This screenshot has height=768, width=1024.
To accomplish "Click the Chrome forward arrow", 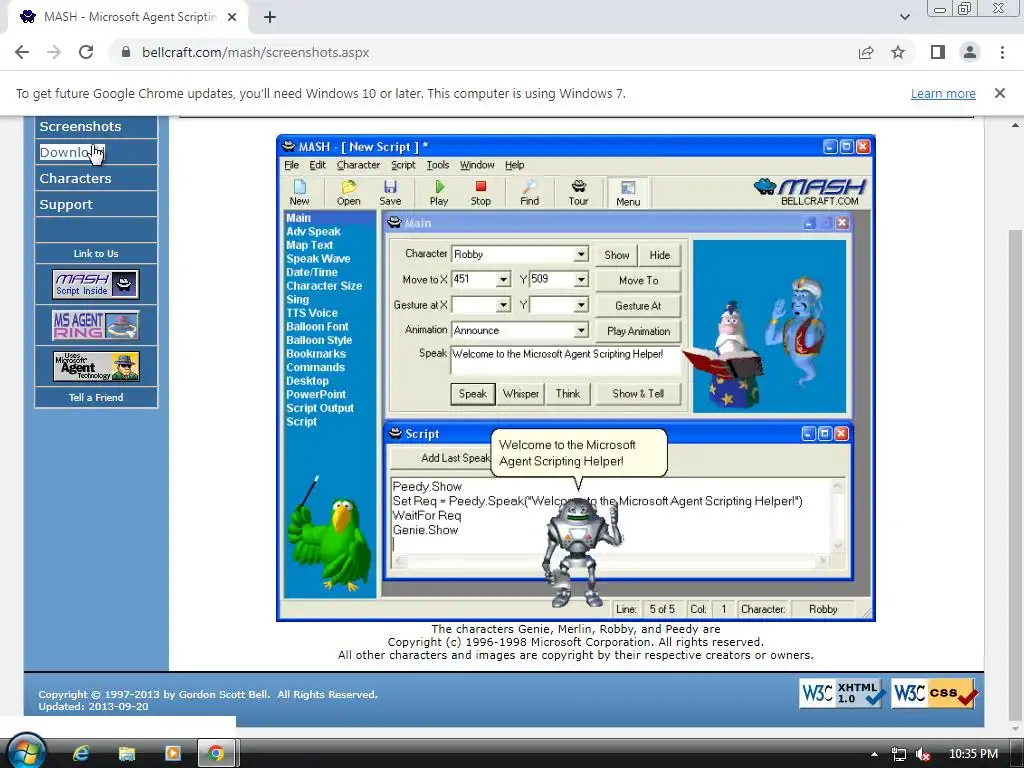I will 54,52.
